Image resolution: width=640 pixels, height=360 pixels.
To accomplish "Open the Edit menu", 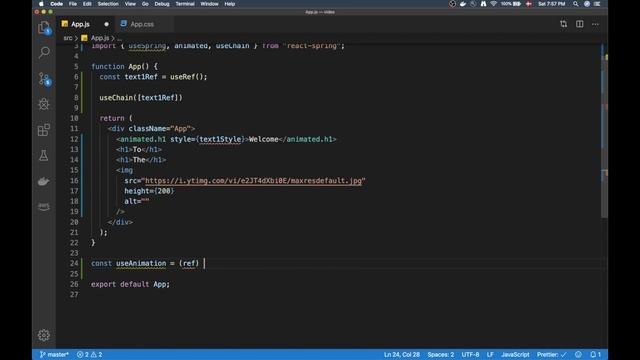I will click(87, 4).
